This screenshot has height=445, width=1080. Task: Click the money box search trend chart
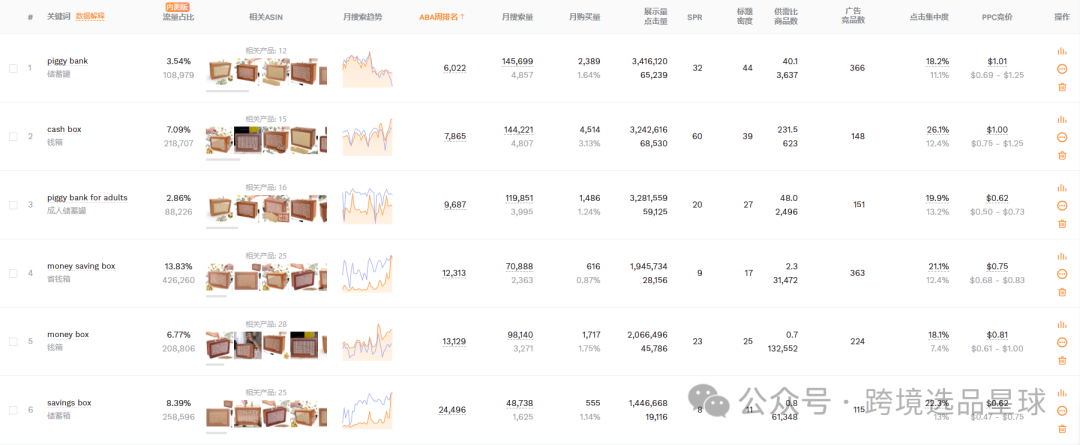368,341
